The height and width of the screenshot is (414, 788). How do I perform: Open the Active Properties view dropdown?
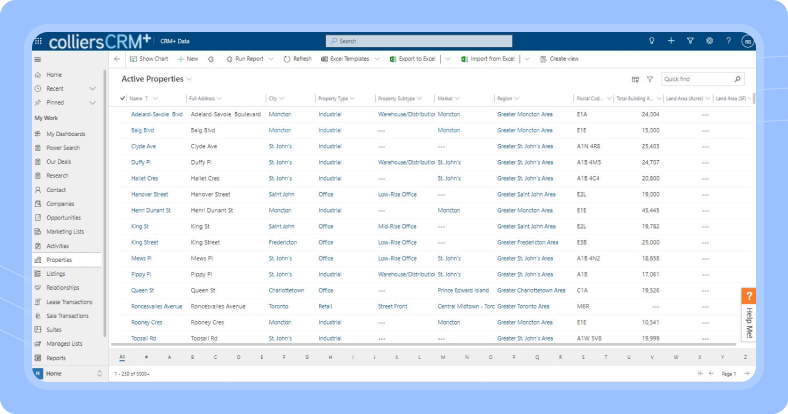click(x=189, y=79)
